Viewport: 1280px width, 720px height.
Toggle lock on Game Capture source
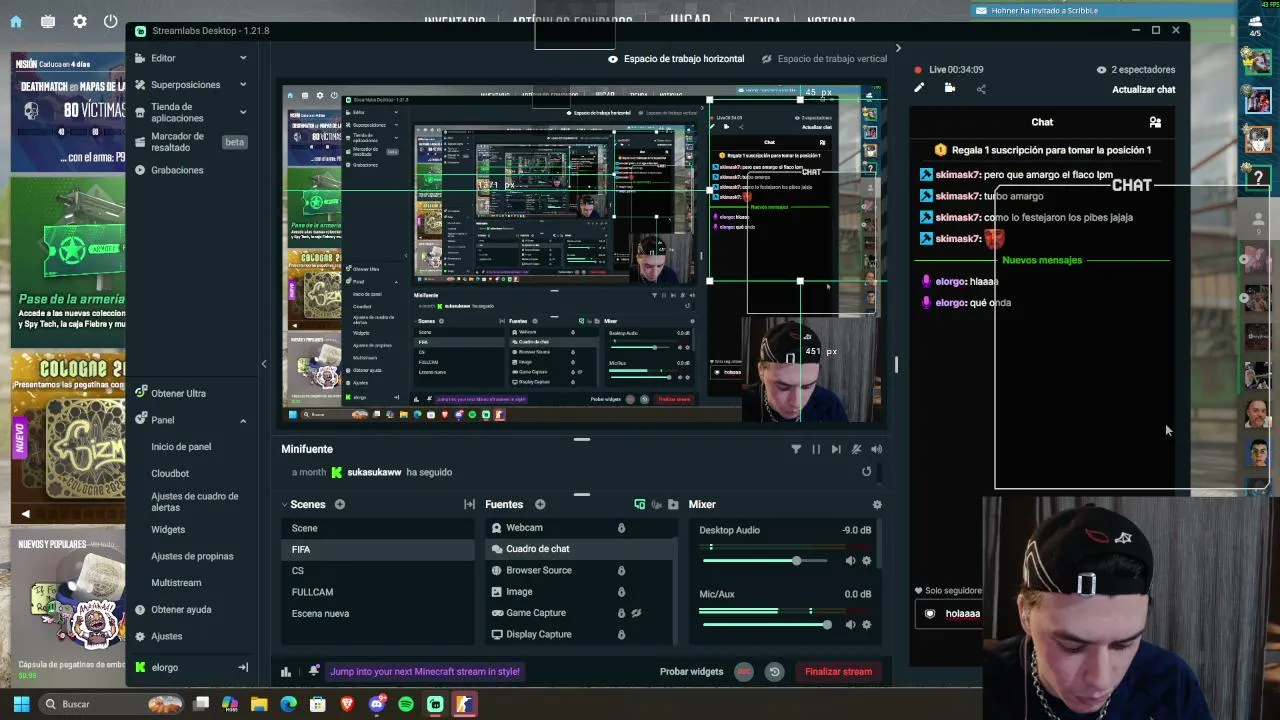pos(621,613)
